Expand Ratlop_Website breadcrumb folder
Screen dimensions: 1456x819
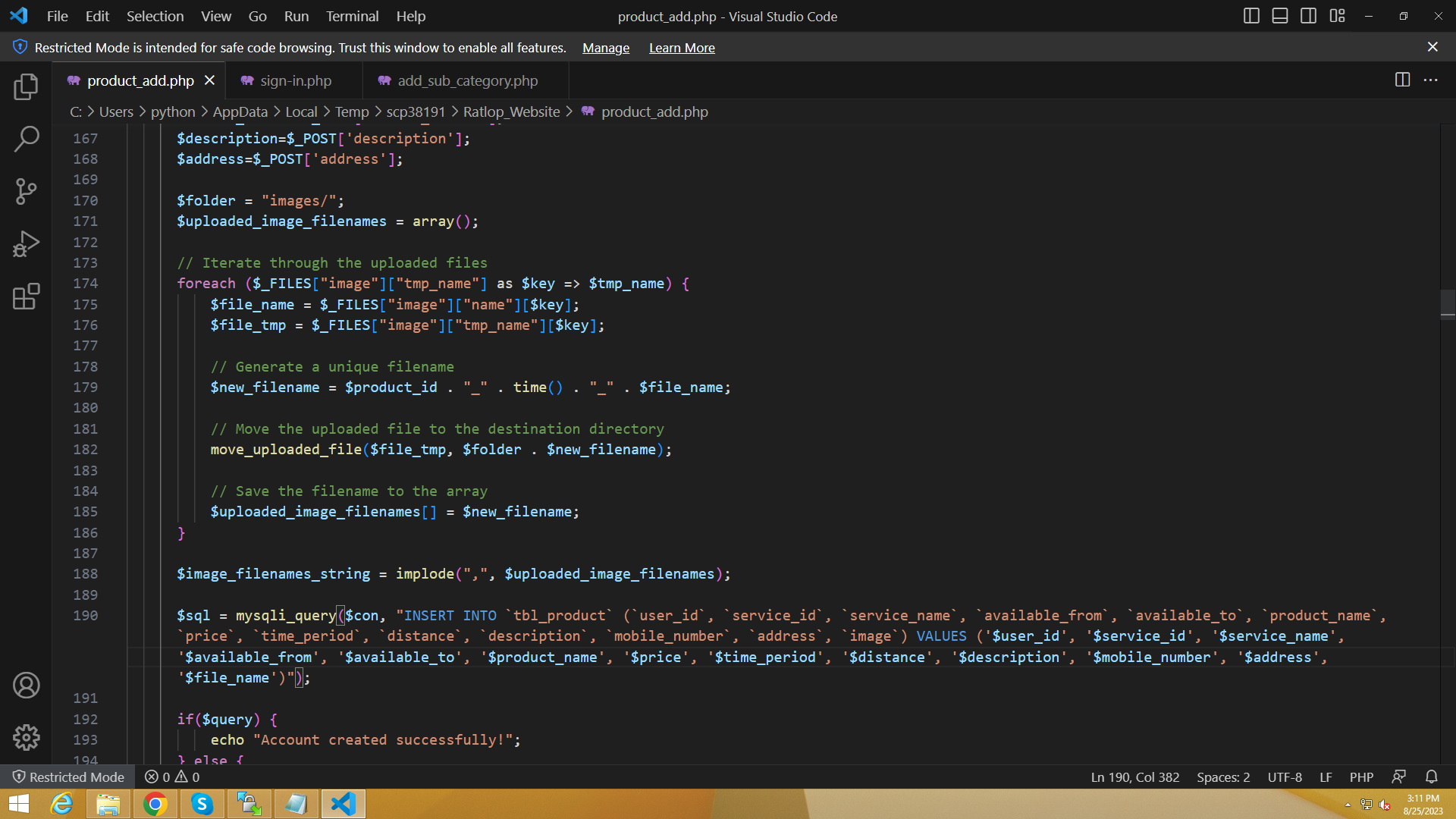tap(511, 112)
